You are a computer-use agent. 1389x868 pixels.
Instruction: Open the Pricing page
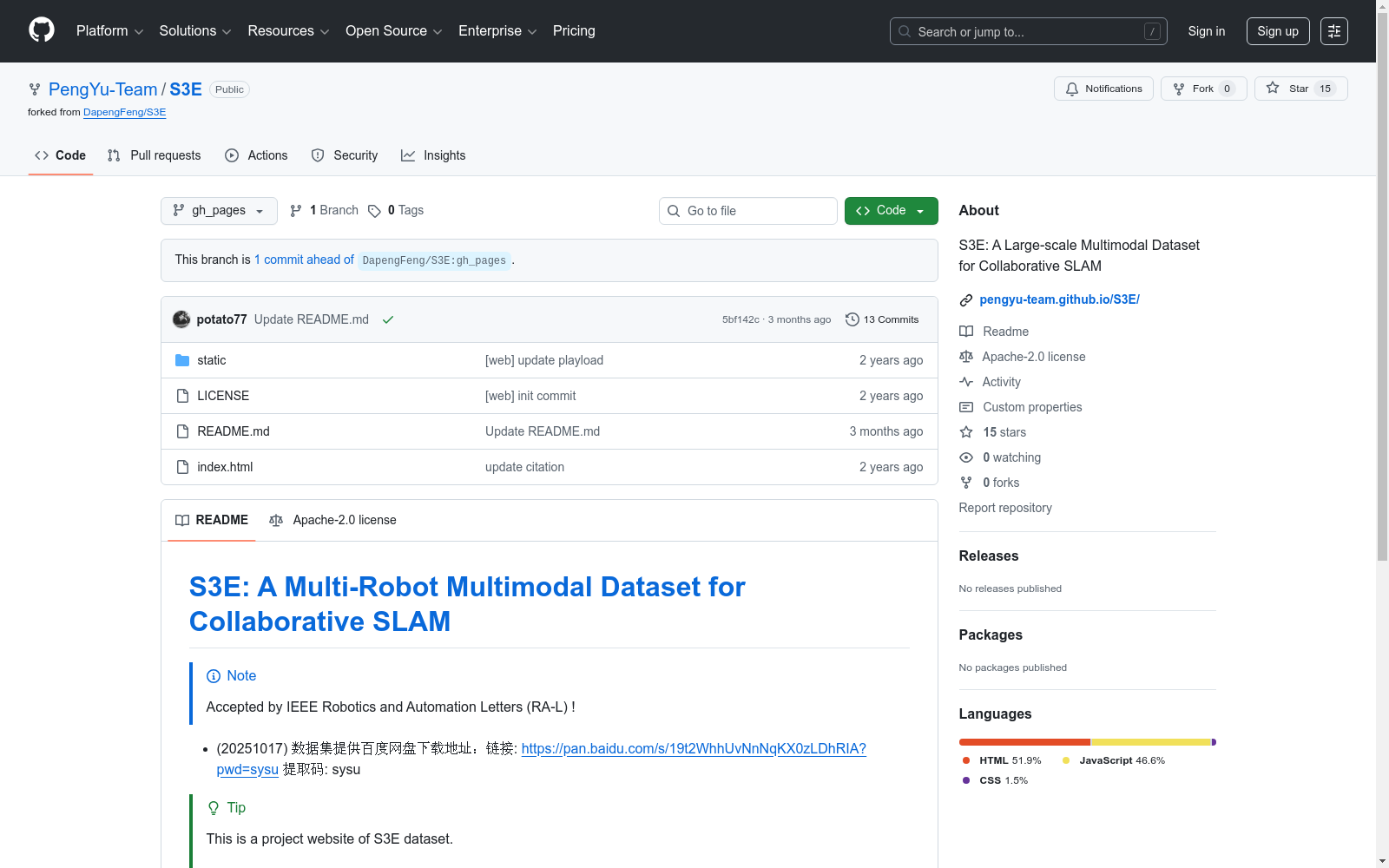click(574, 31)
